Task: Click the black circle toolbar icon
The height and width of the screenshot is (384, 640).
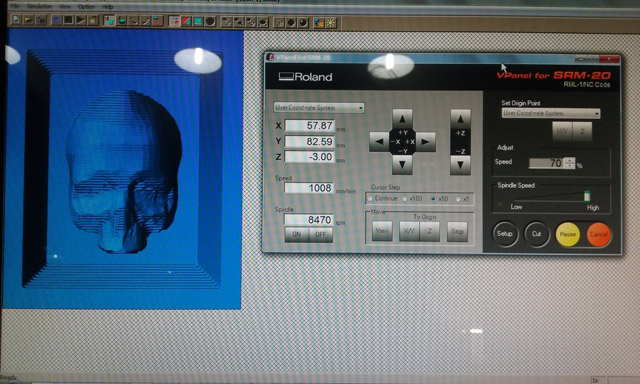Action: click(x=210, y=21)
